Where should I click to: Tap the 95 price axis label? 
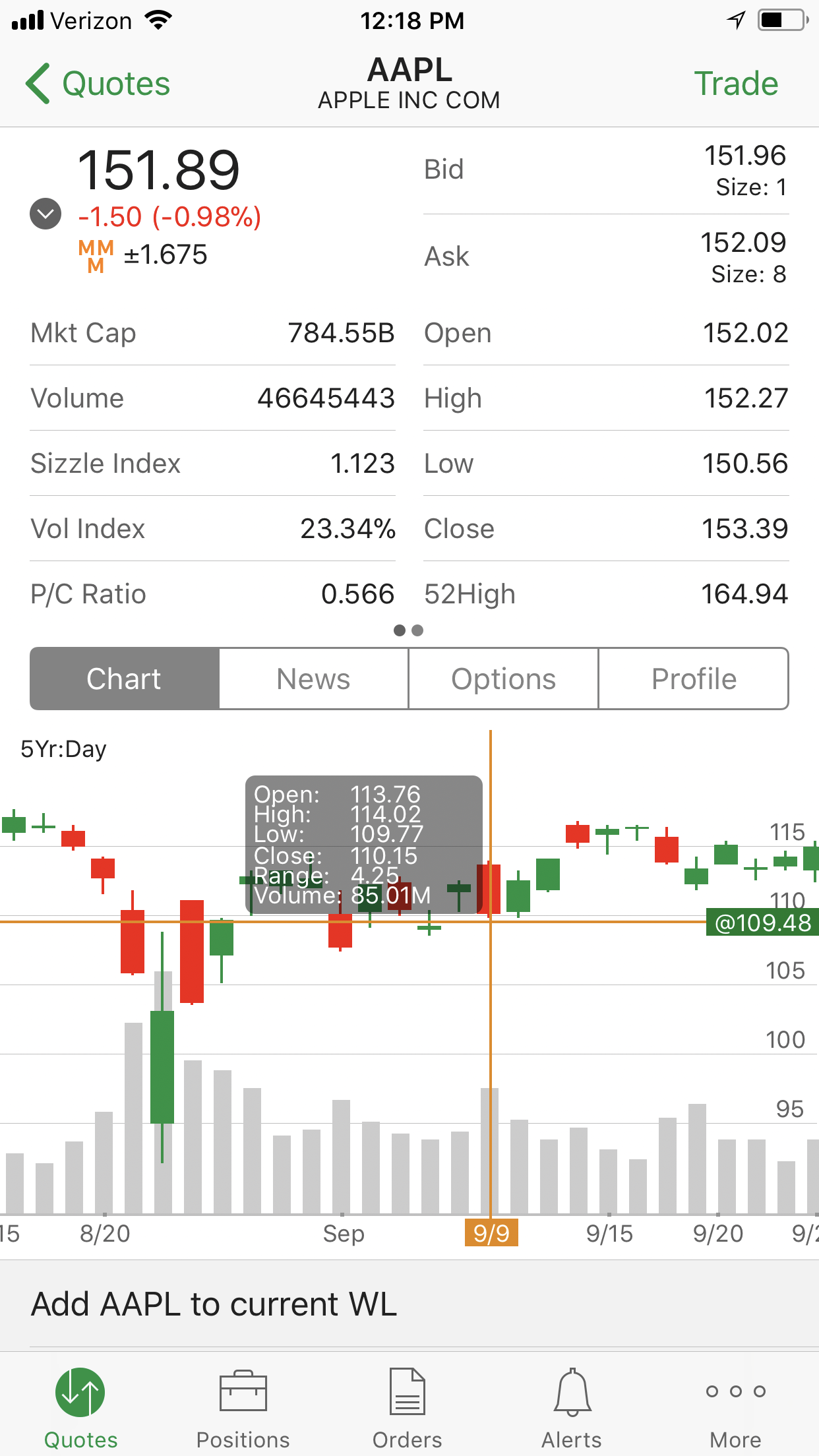pos(790,1108)
